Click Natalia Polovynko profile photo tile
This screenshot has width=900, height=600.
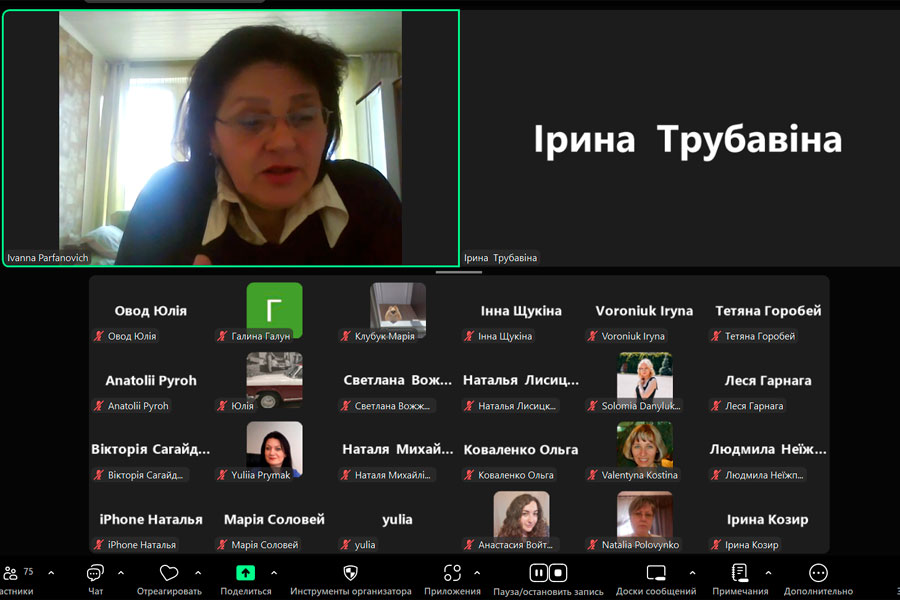tap(645, 518)
